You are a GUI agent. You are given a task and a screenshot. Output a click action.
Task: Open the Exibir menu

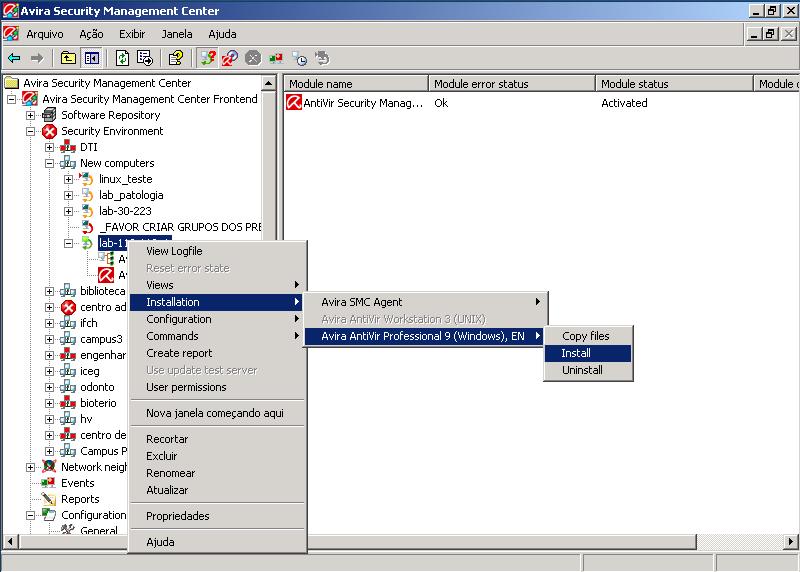pos(132,34)
